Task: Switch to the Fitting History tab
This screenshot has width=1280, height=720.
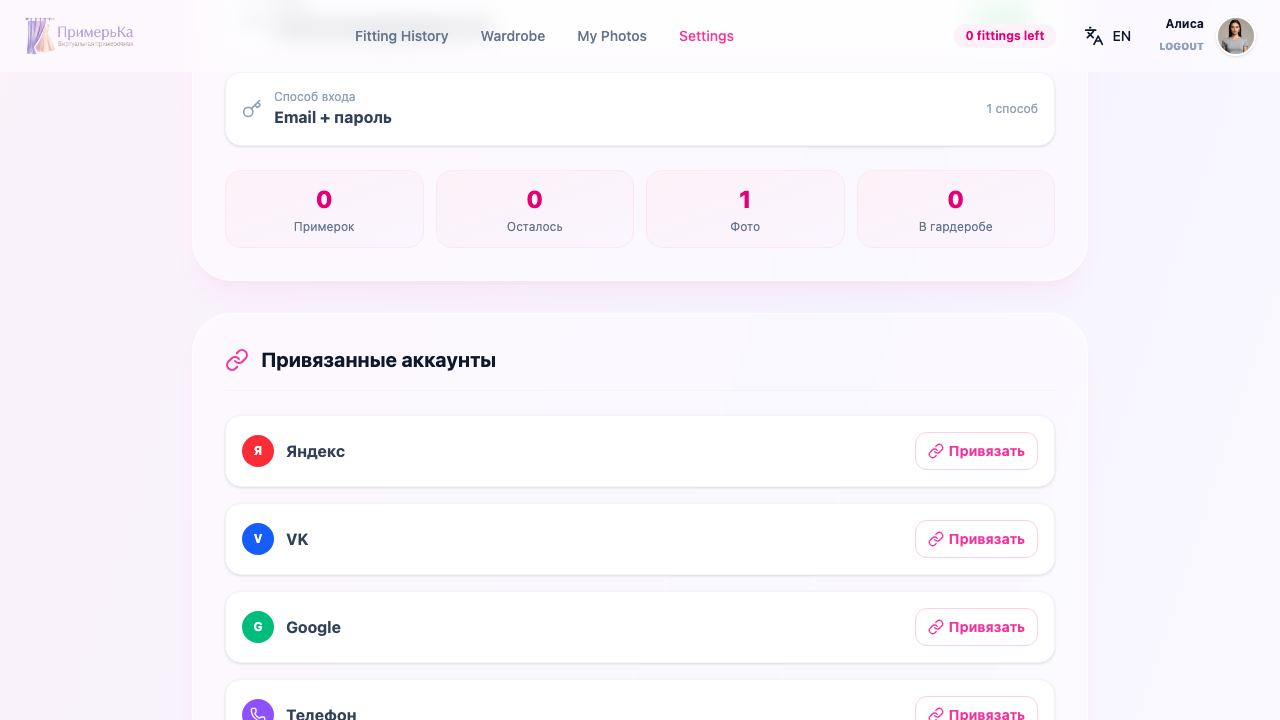Action: pyautogui.click(x=401, y=36)
